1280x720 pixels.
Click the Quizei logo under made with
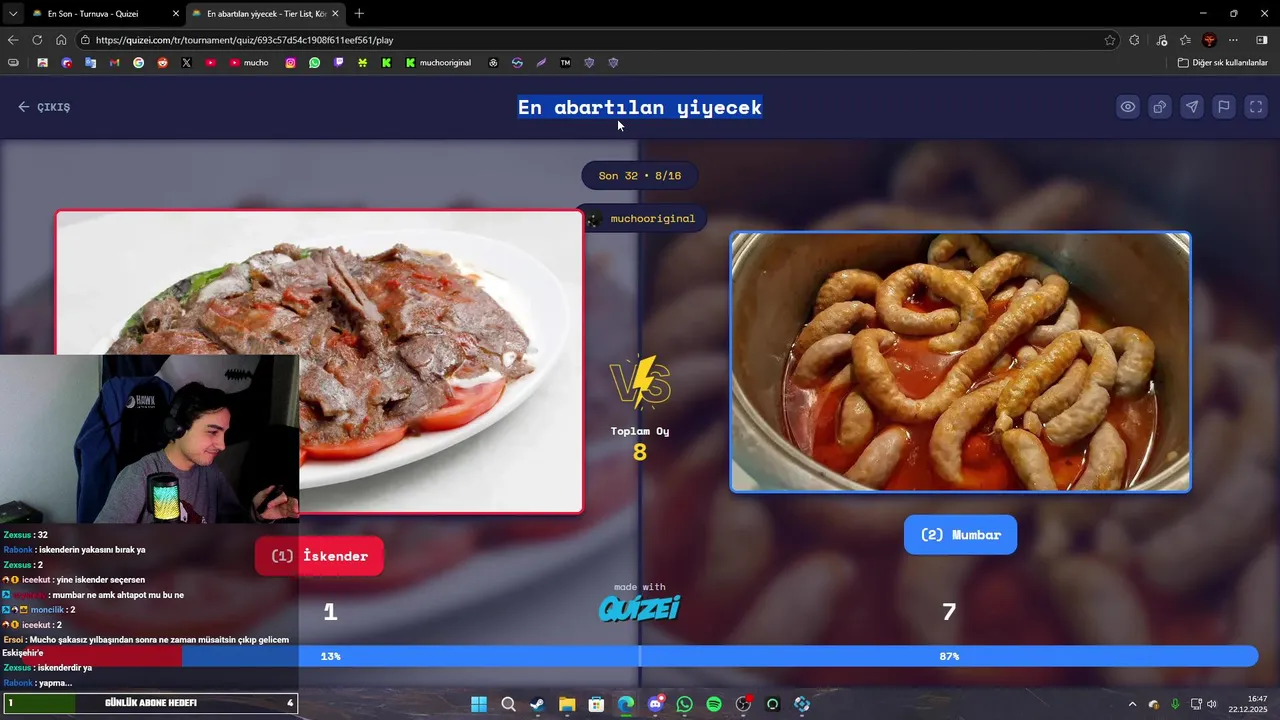(639, 608)
